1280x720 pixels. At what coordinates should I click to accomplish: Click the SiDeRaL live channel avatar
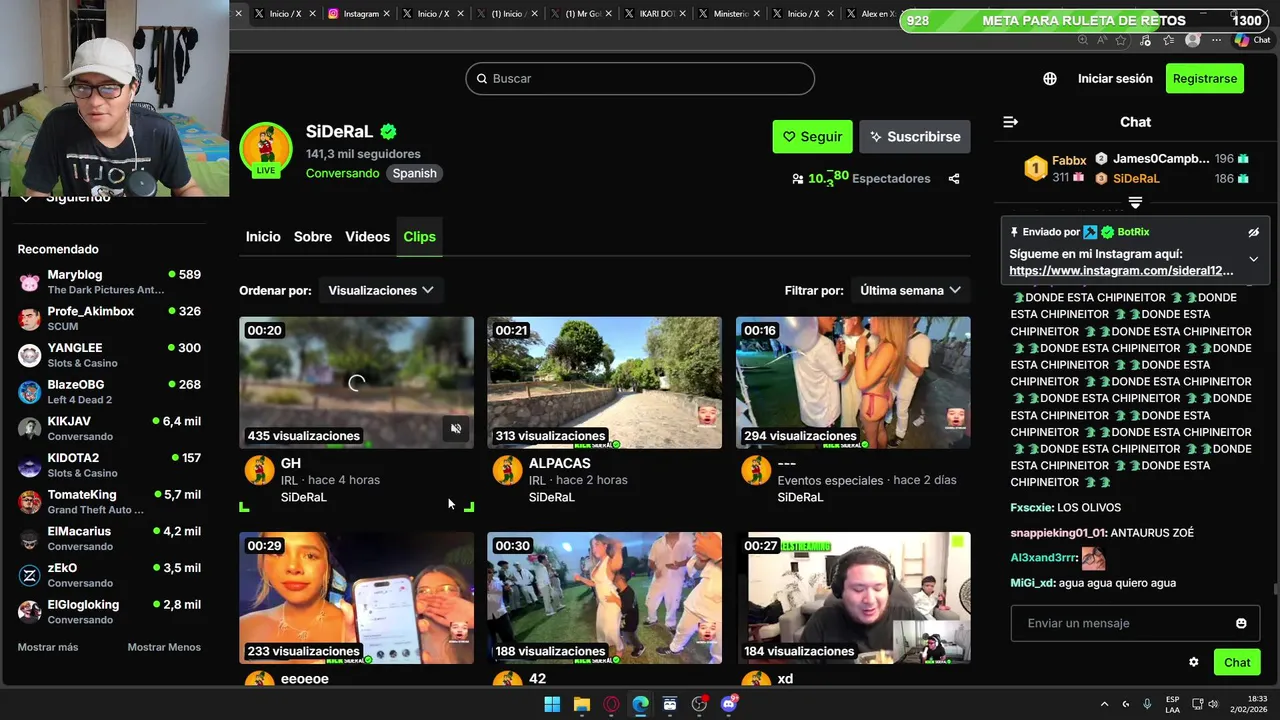click(265, 150)
